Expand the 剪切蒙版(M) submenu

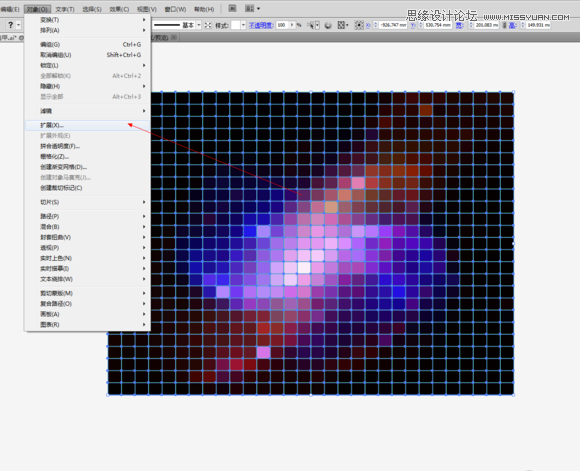[x=87, y=293]
